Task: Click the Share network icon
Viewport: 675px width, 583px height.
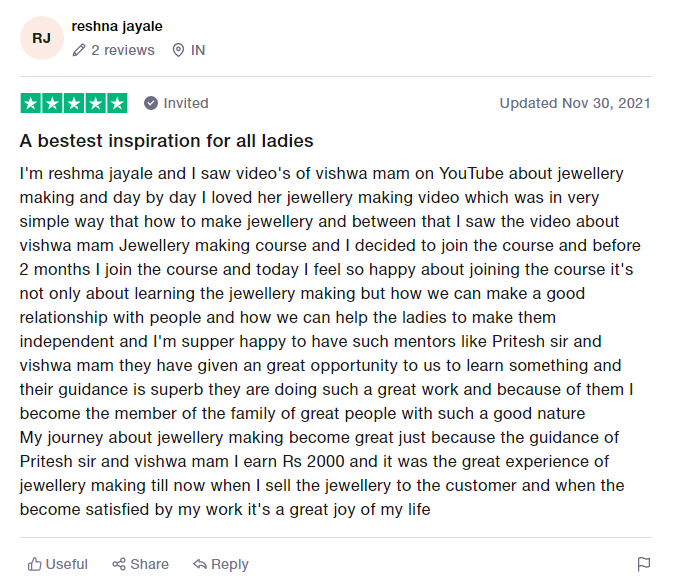Action: 119,564
